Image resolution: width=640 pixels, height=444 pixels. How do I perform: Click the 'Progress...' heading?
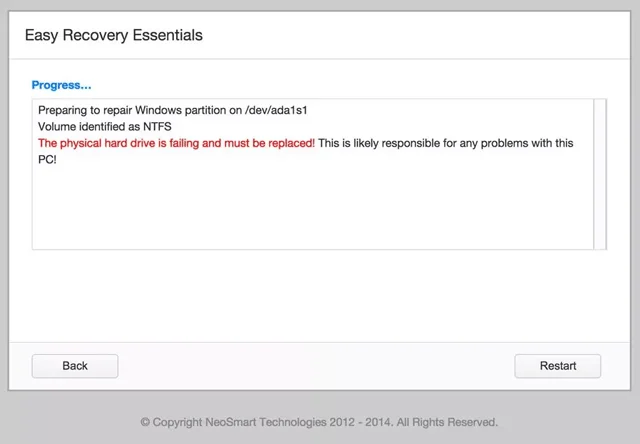point(62,85)
